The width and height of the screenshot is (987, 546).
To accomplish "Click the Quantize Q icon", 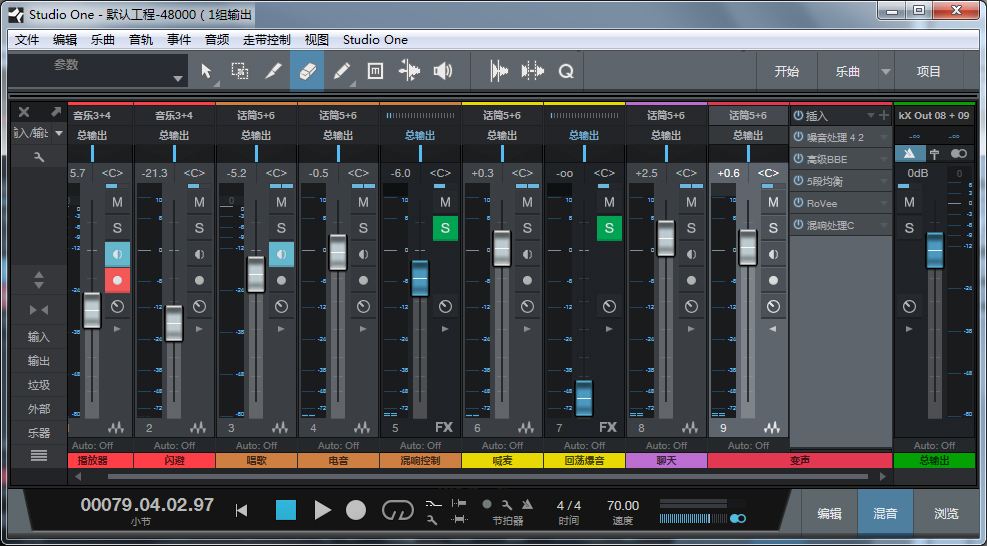I will [566, 71].
